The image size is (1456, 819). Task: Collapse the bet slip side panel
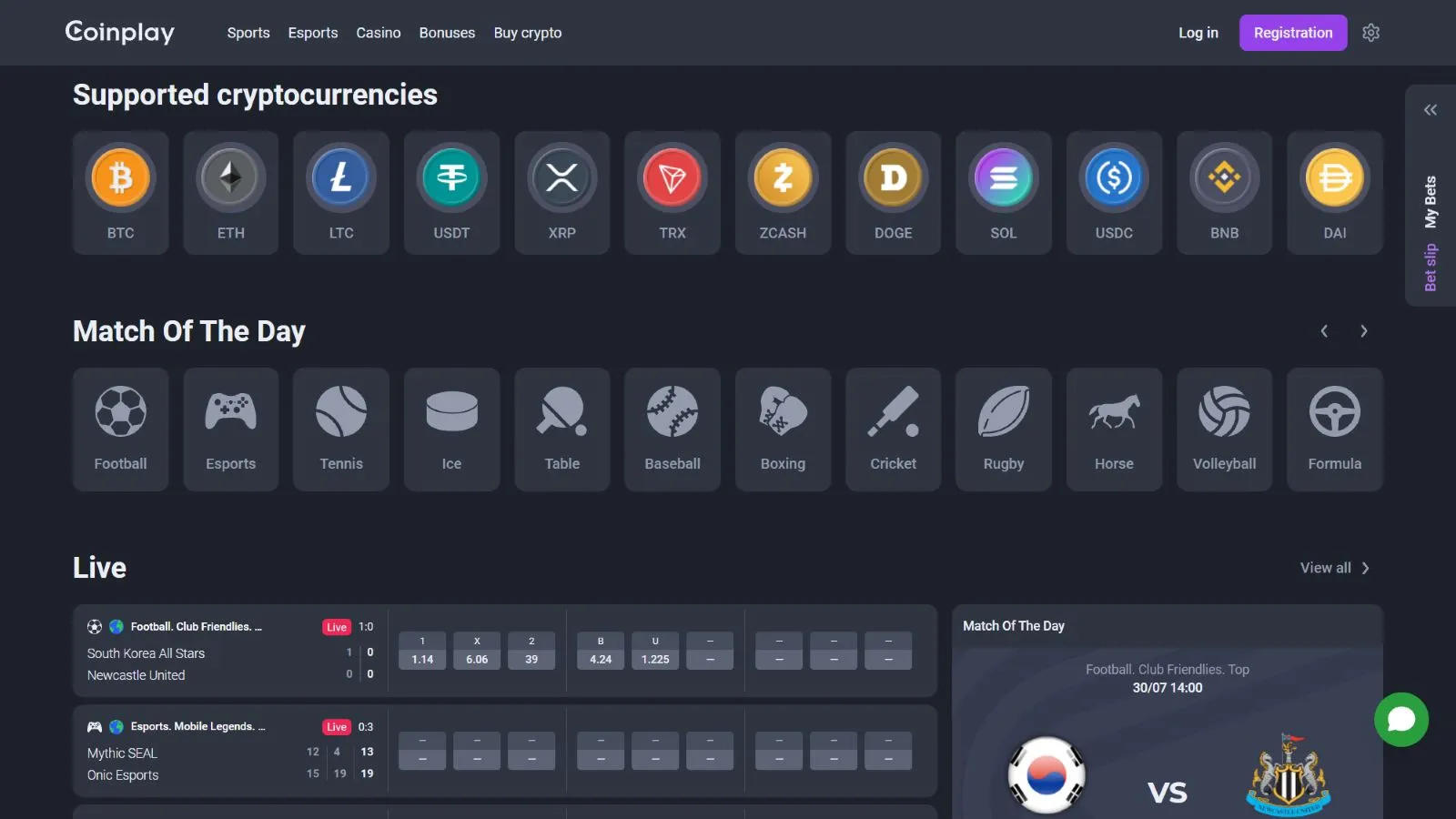1431,110
